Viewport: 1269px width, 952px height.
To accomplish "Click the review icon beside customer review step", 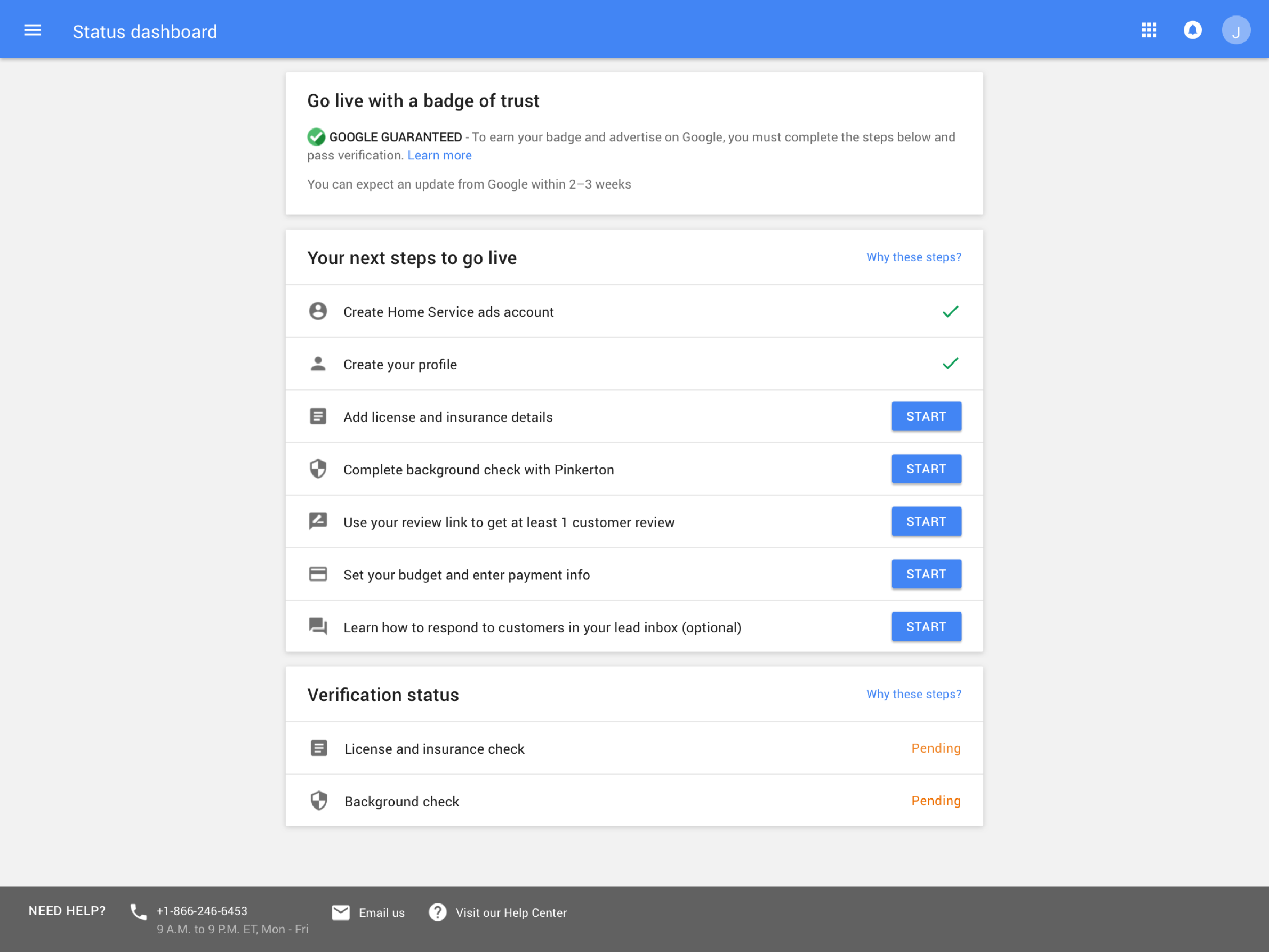I will coord(318,521).
